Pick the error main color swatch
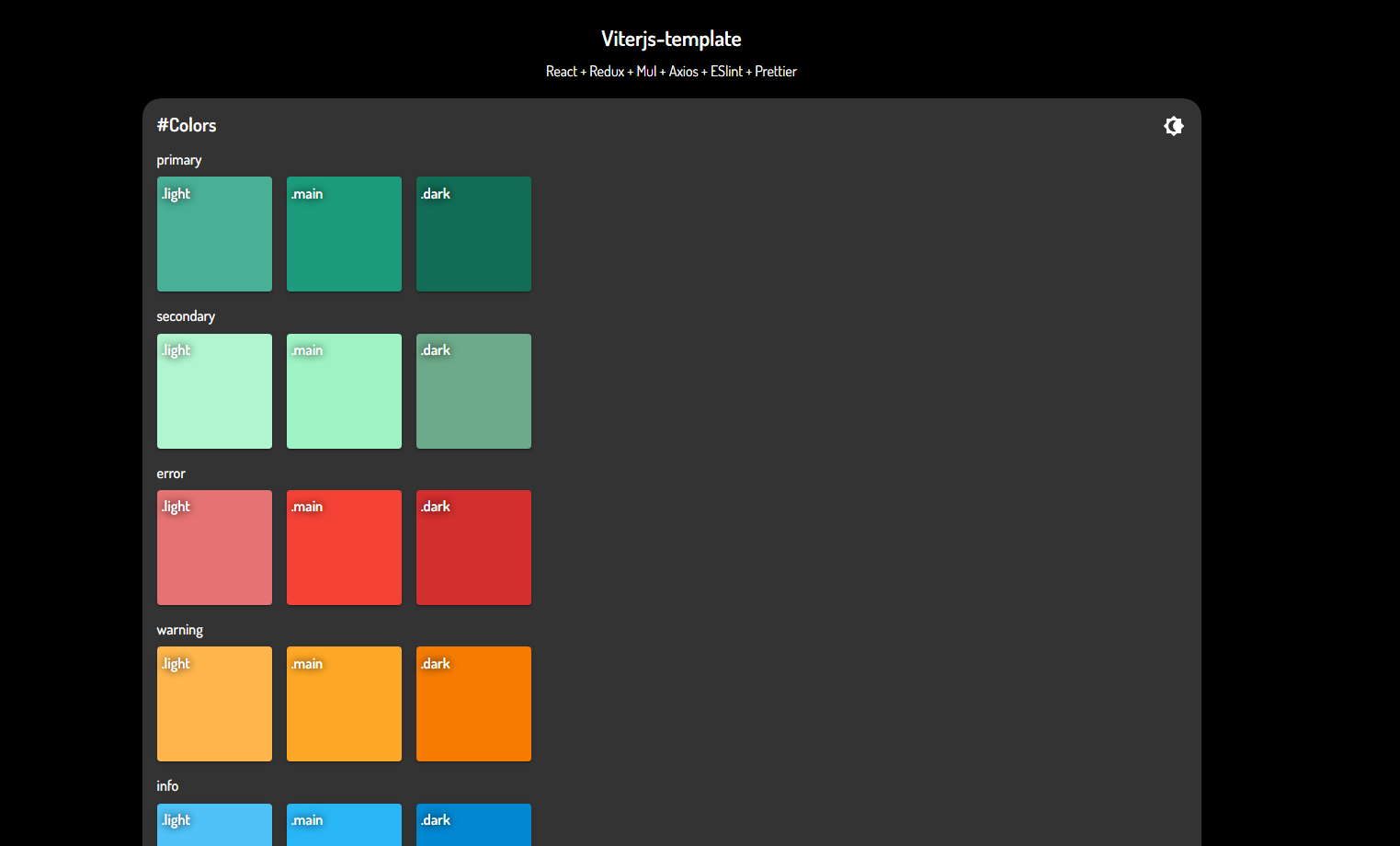The image size is (1400, 846). 344,547
